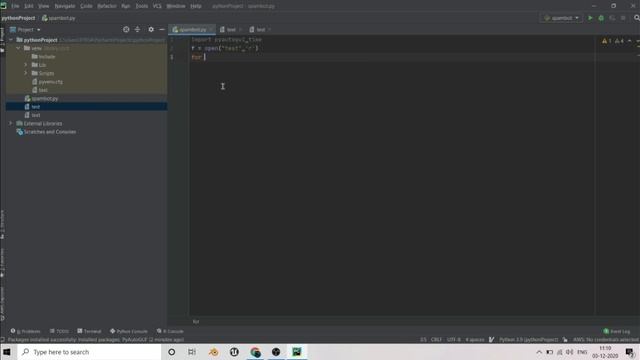Click the UTF-8 encoding status widget

pos(453,340)
